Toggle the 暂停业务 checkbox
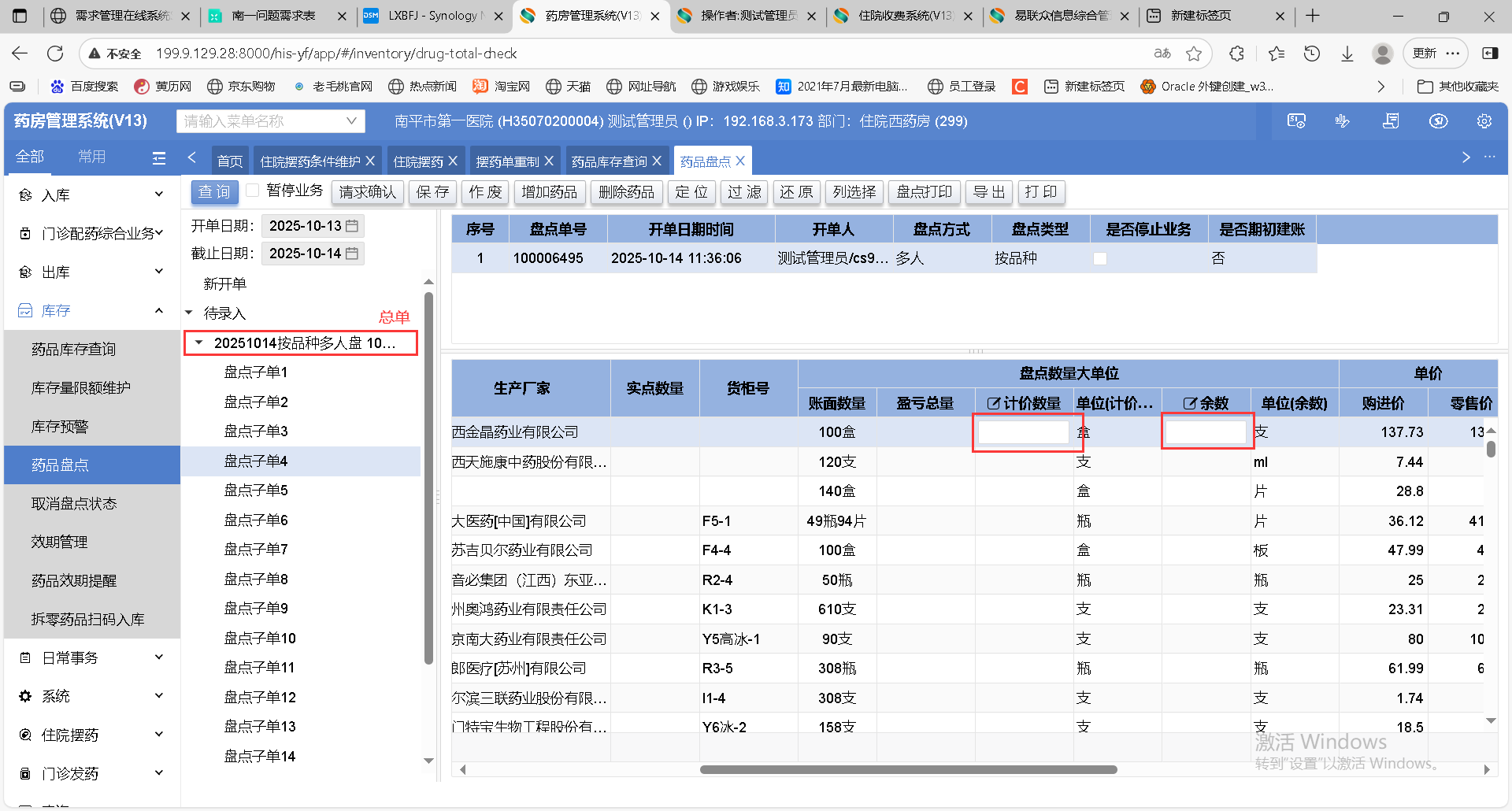The image size is (1512, 811). (253, 191)
